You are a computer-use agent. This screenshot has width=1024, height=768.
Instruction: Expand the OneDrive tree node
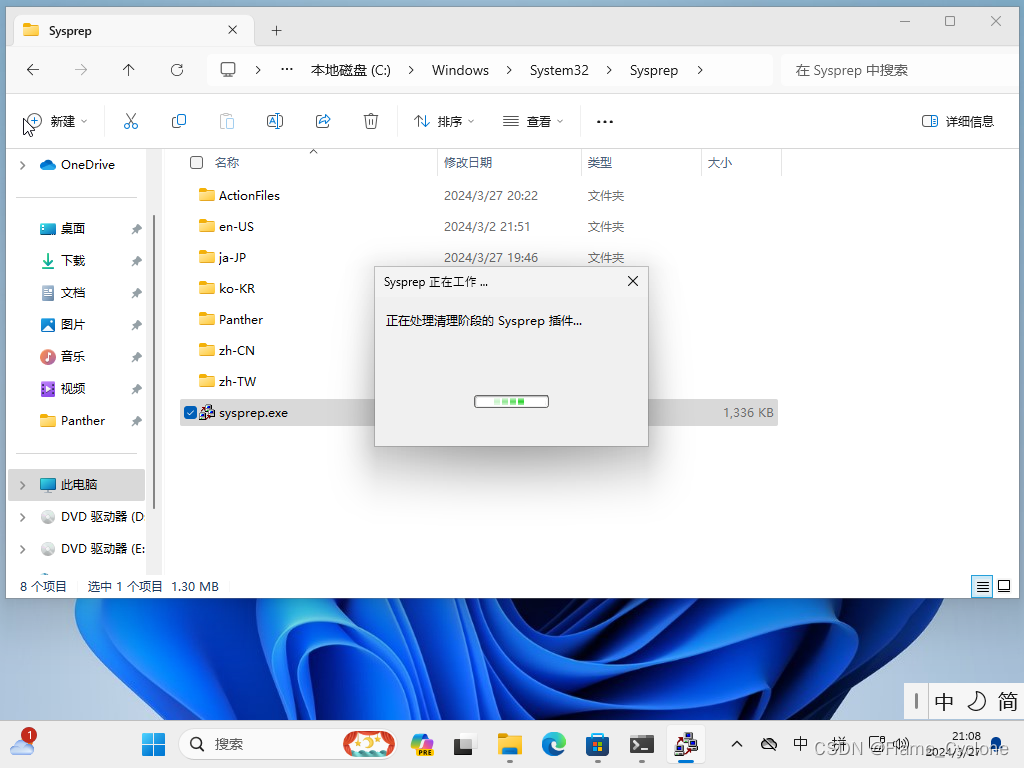click(x=23, y=165)
